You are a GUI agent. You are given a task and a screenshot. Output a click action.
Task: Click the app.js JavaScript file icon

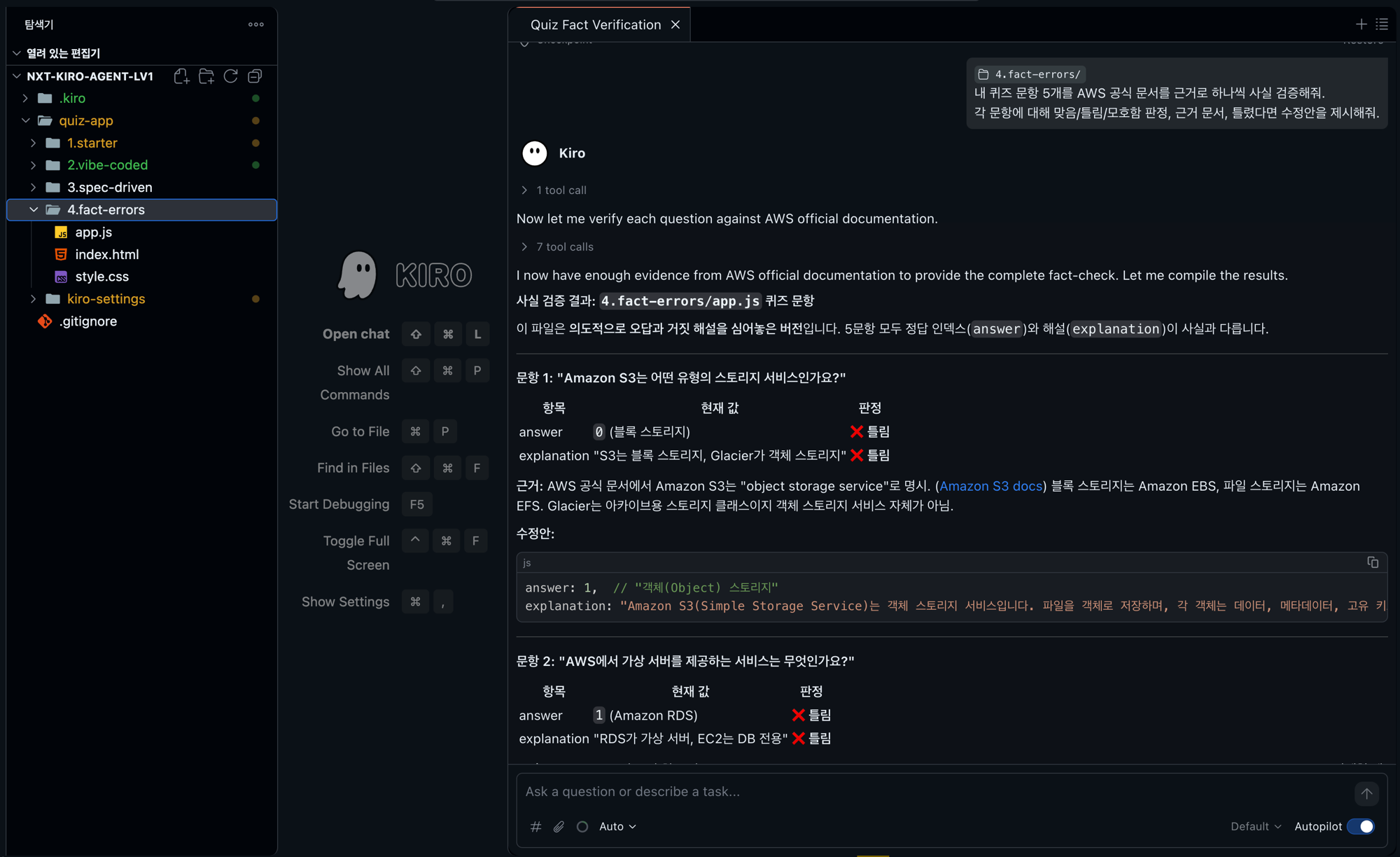click(61, 232)
